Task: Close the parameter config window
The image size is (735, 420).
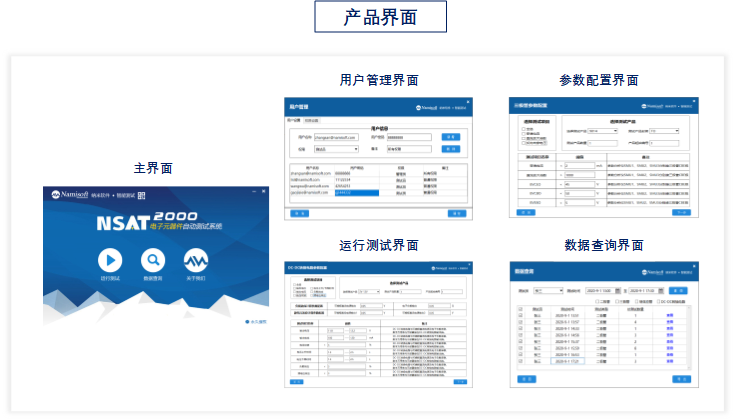Action: point(694,100)
